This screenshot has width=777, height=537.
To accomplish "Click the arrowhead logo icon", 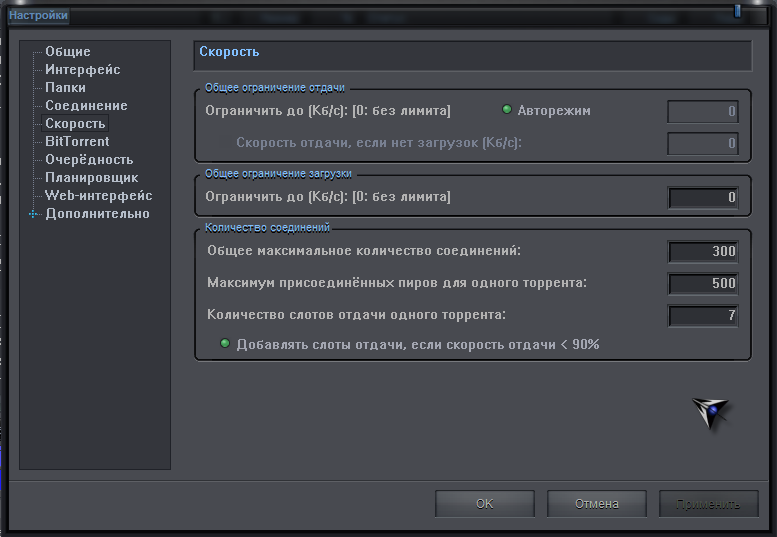I will click(710, 412).
